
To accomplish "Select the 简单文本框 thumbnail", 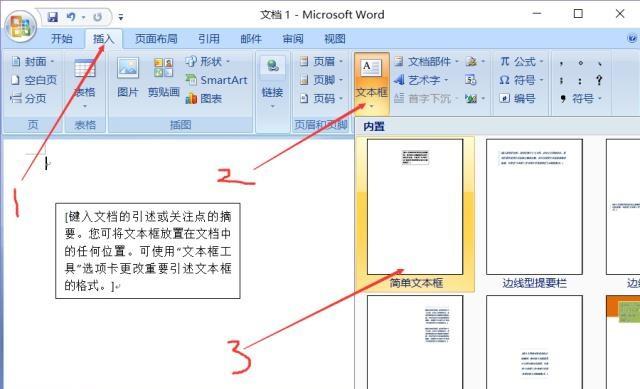I will pos(415,213).
